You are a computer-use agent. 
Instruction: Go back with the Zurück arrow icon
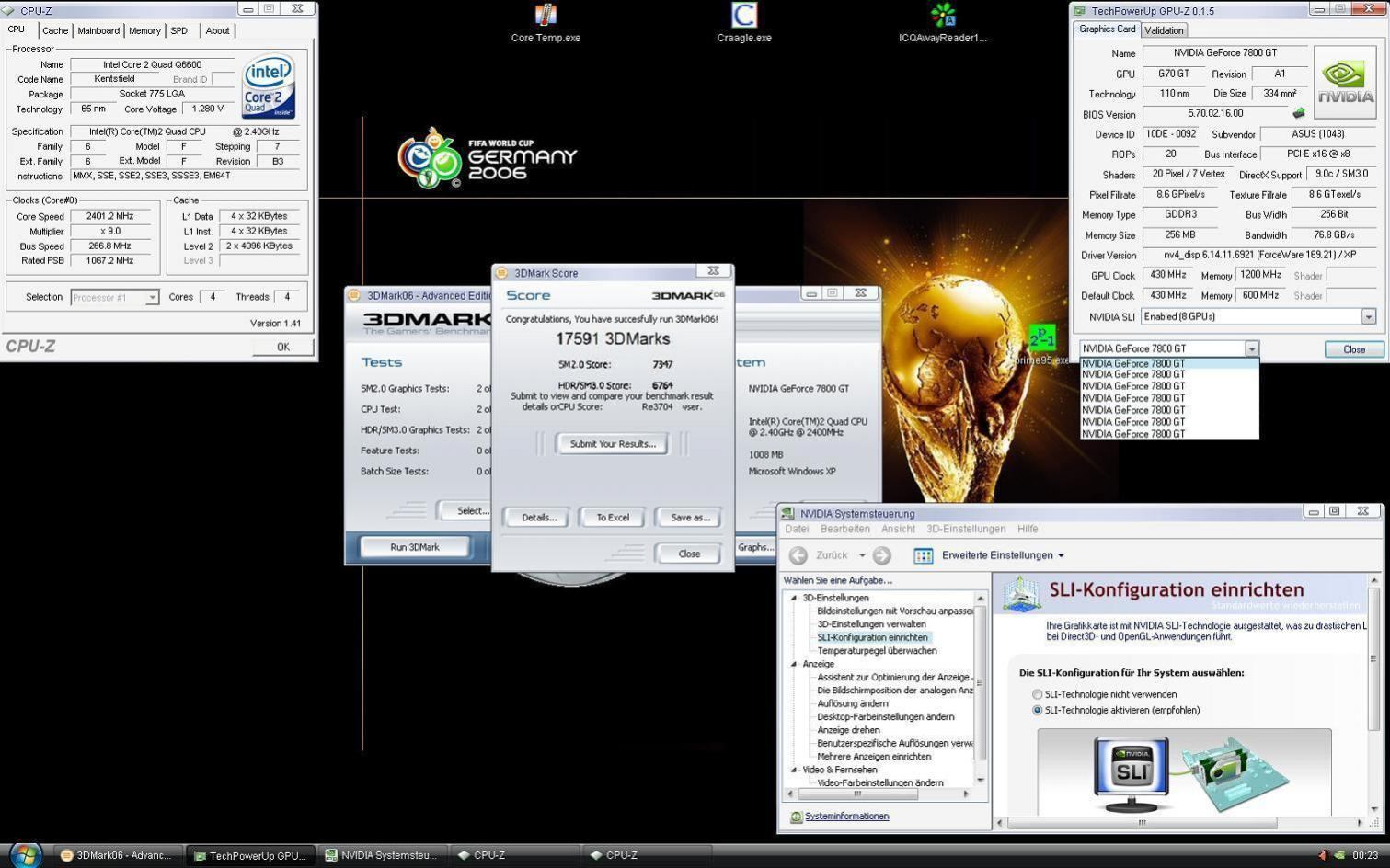[x=798, y=555]
